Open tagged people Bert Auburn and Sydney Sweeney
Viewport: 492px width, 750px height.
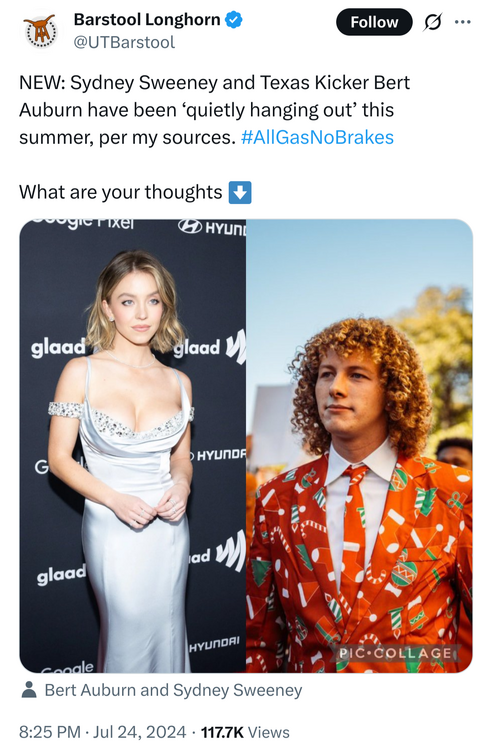173,690
